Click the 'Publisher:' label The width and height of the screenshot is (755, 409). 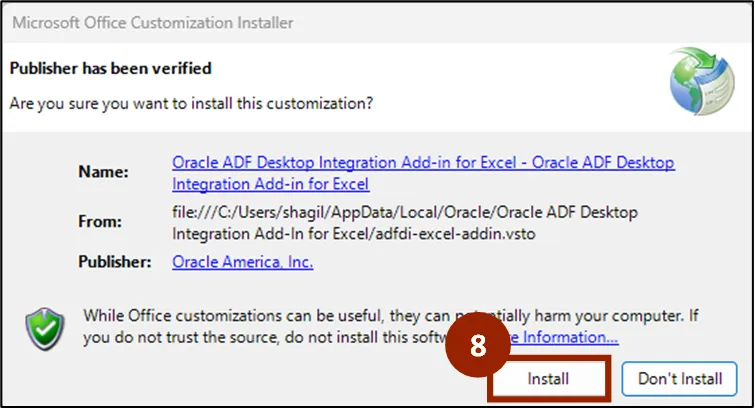click(114, 262)
